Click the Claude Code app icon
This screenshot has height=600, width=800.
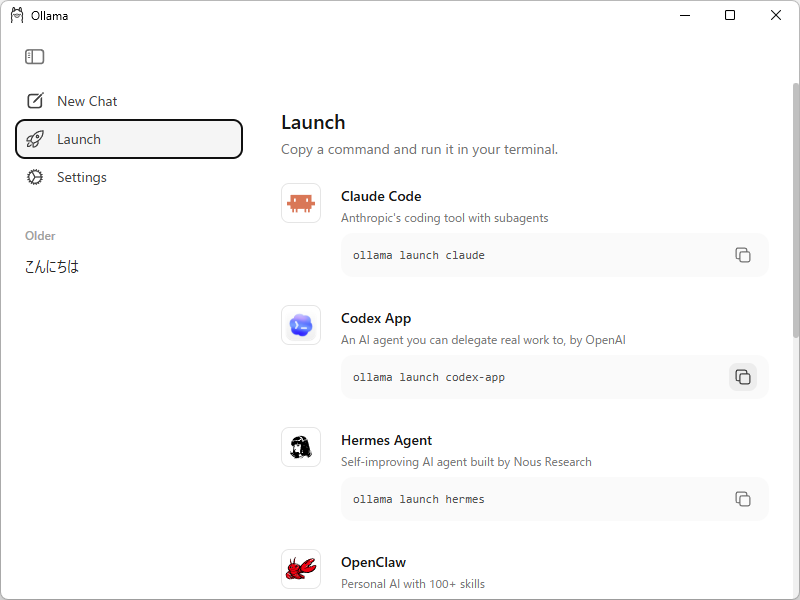(301, 203)
